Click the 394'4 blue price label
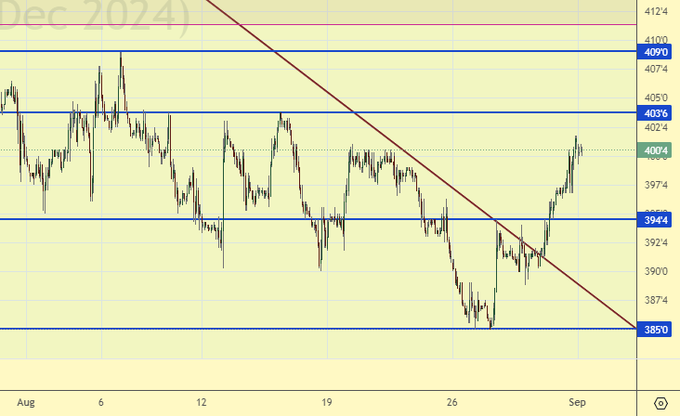680x416 pixels. point(656,220)
